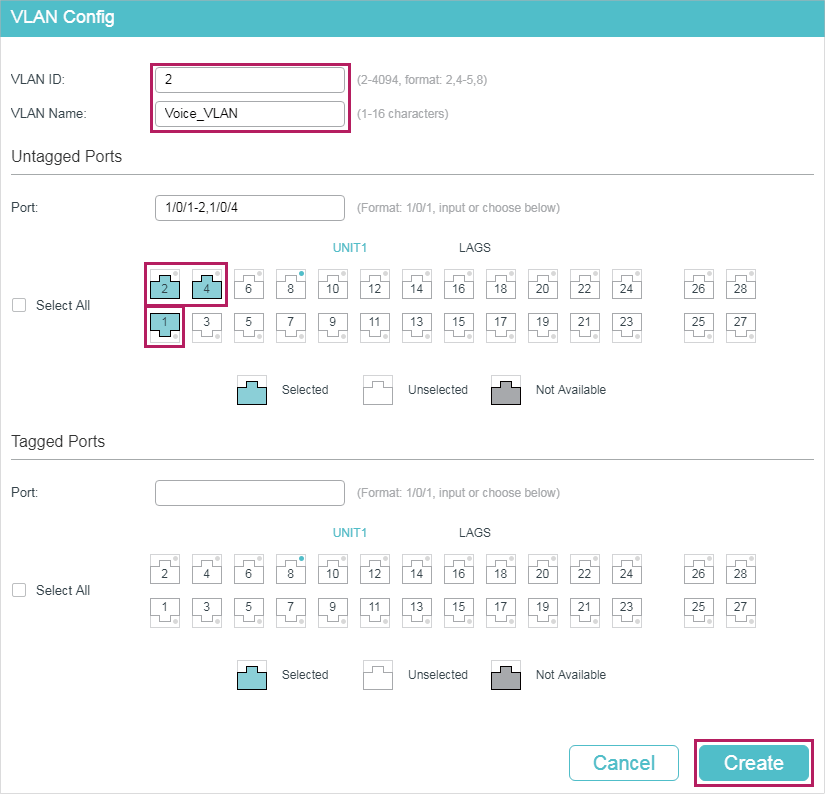The image size is (825, 794).
Task: Deselect port 2 in Untagged Ports
Action: 165,285
